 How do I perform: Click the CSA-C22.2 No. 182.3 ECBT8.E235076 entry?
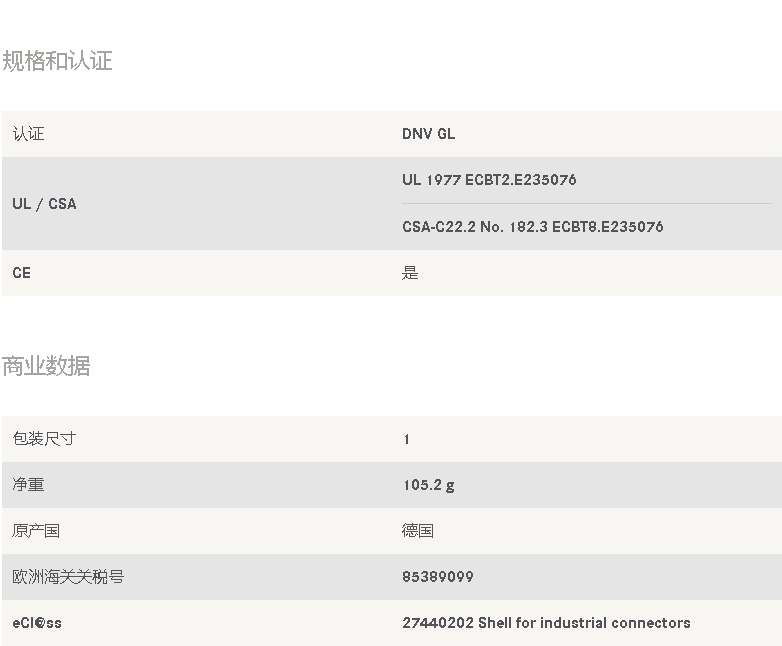(x=533, y=226)
